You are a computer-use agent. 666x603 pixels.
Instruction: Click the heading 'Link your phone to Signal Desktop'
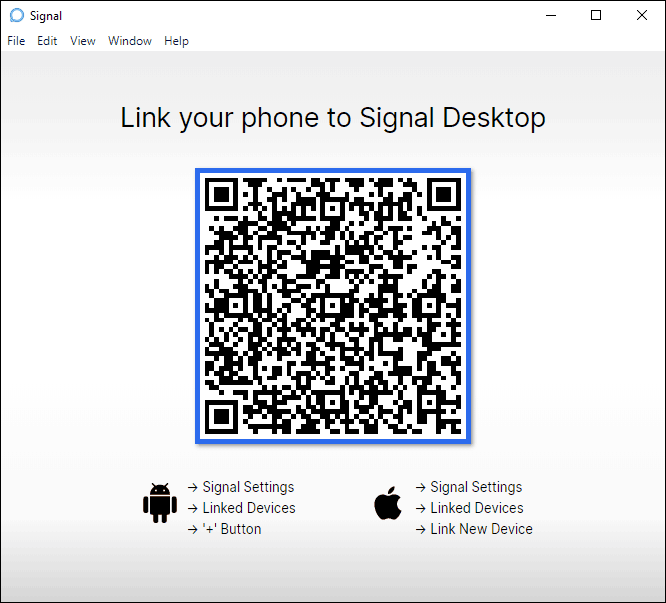click(333, 118)
